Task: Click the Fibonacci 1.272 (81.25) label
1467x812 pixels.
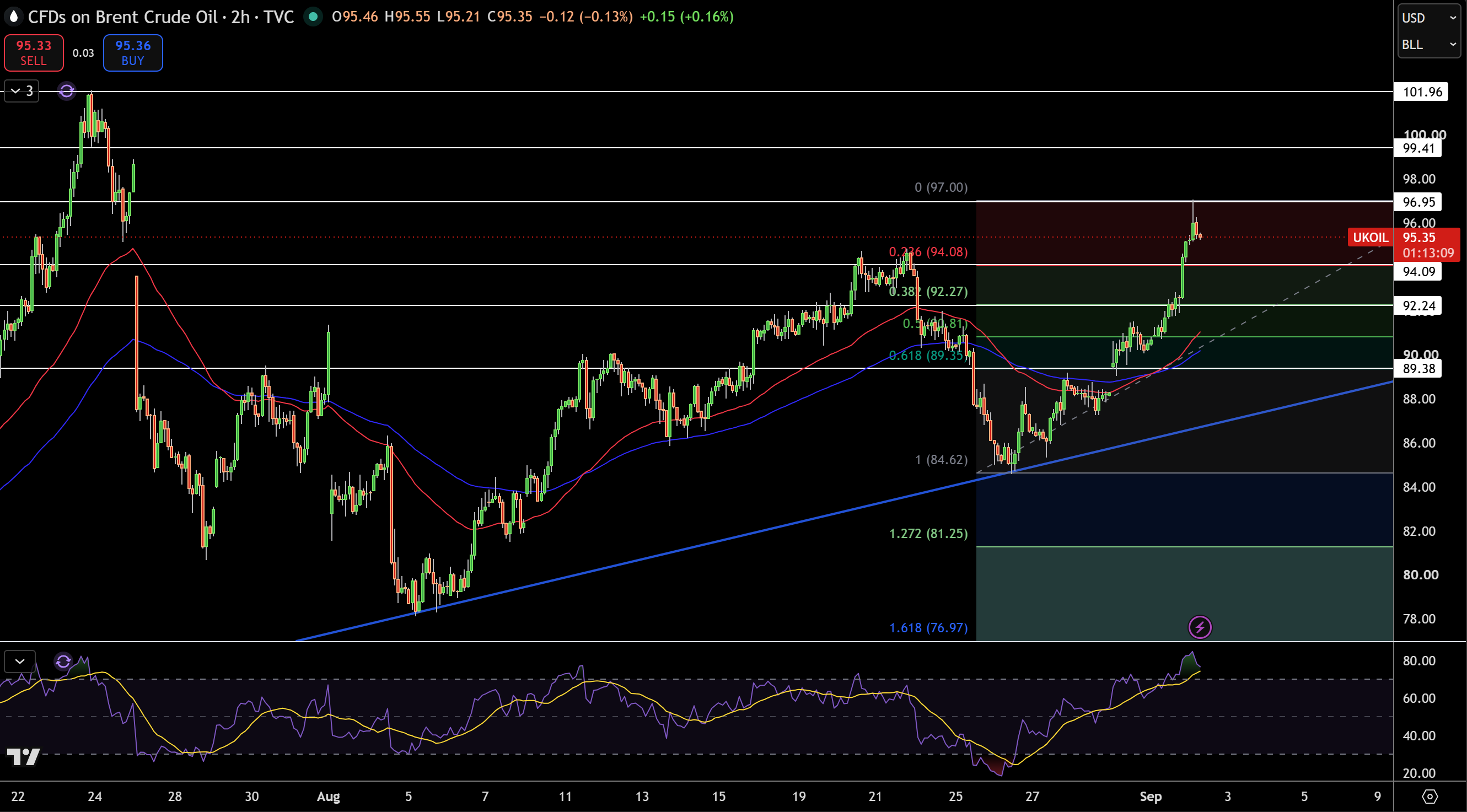Action: point(928,534)
